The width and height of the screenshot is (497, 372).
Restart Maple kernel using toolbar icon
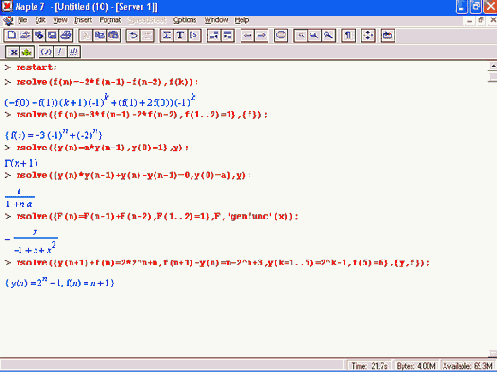pyautogui.click(x=388, y=35)
